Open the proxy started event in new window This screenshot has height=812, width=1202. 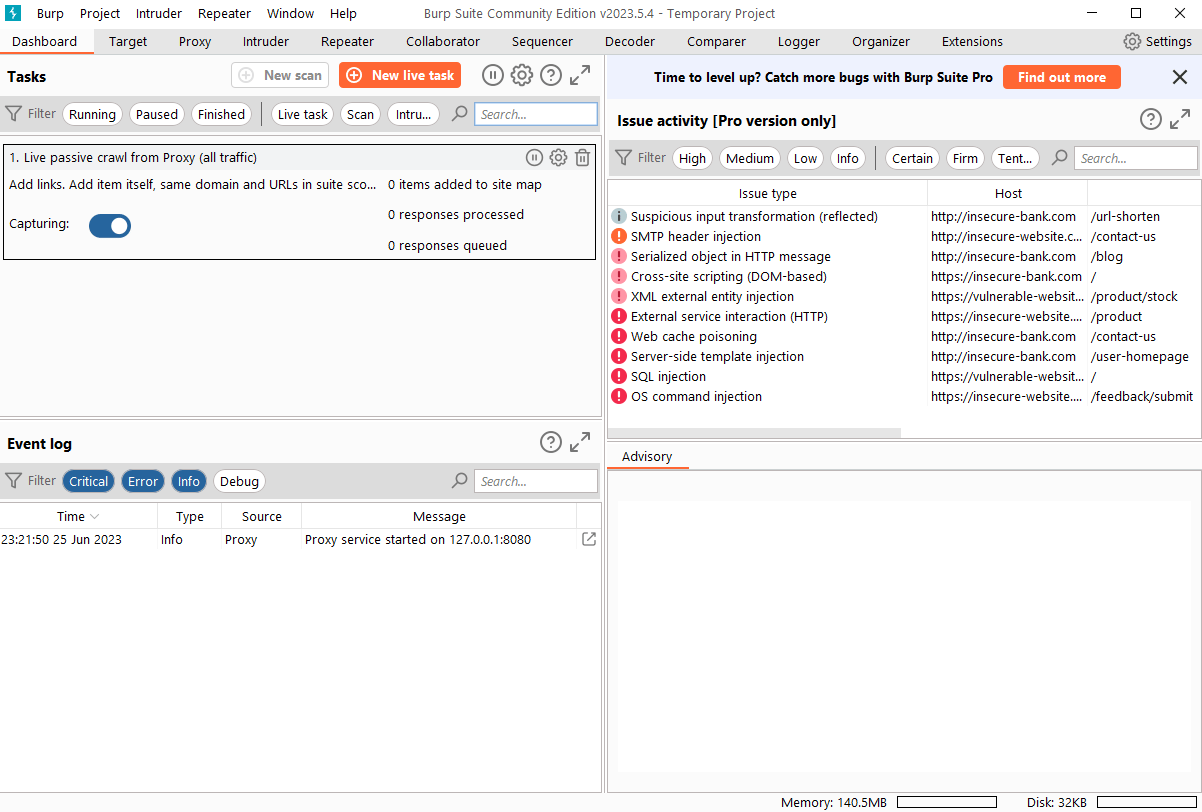589,539
